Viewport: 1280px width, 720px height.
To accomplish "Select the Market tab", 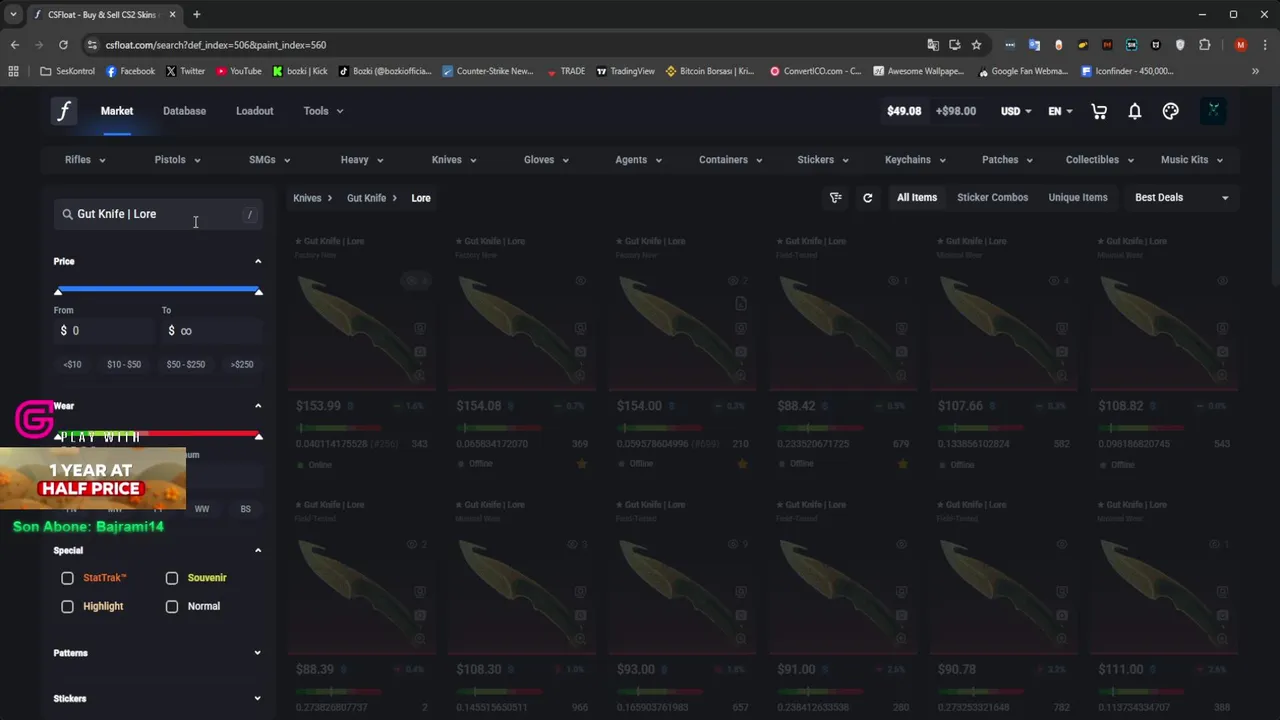I will pos(116,111).
